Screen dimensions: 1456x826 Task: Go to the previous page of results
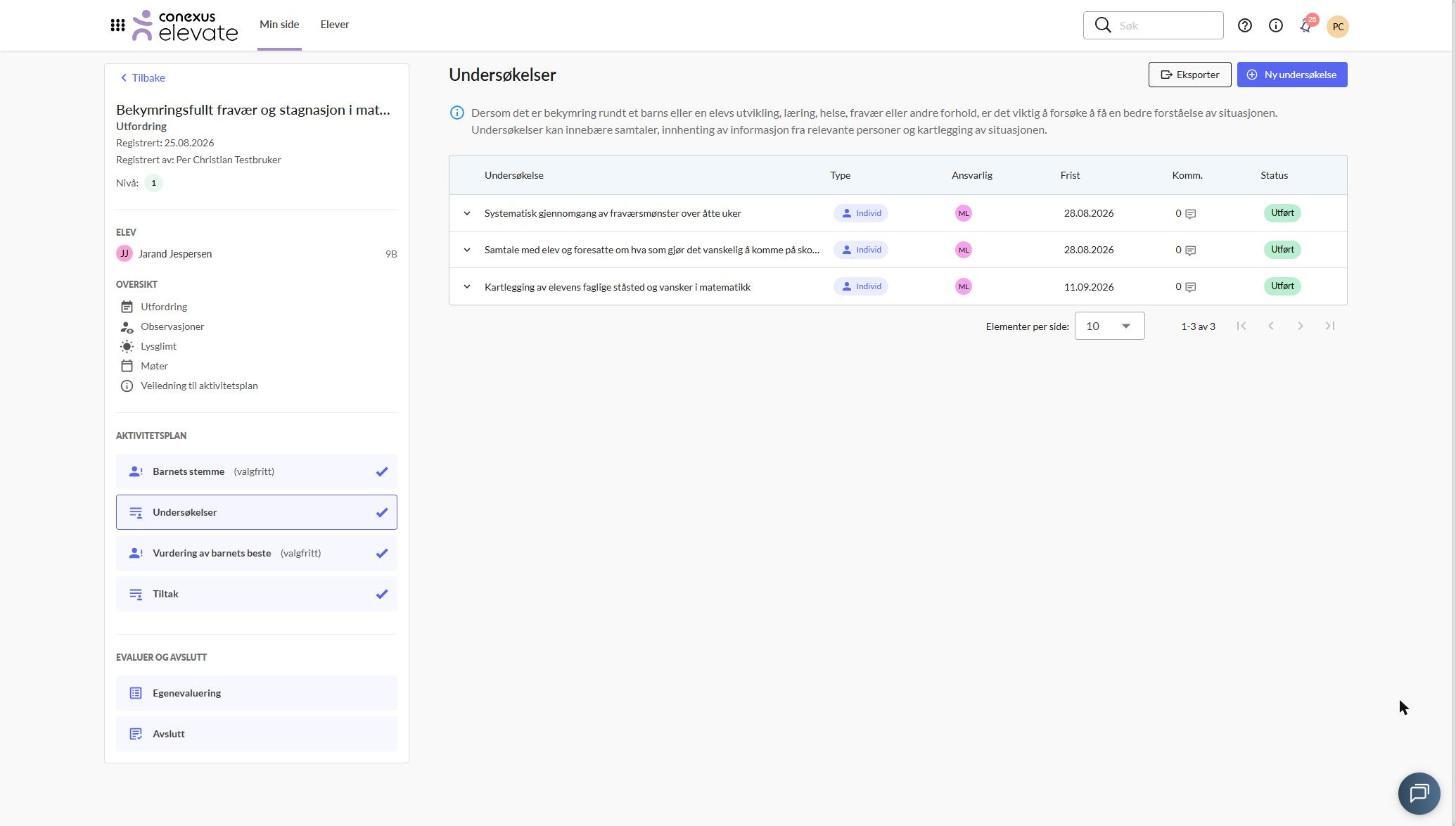pyautogui.click(x=1271, y=326)
